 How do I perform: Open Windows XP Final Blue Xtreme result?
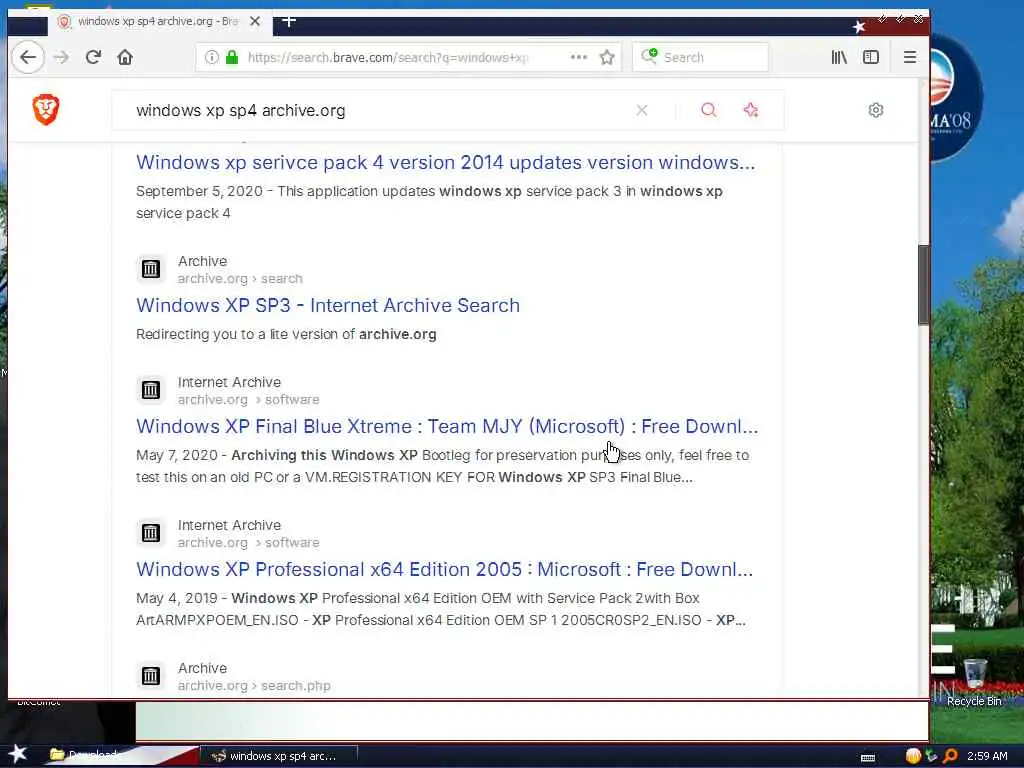click(x=447, y=426)
